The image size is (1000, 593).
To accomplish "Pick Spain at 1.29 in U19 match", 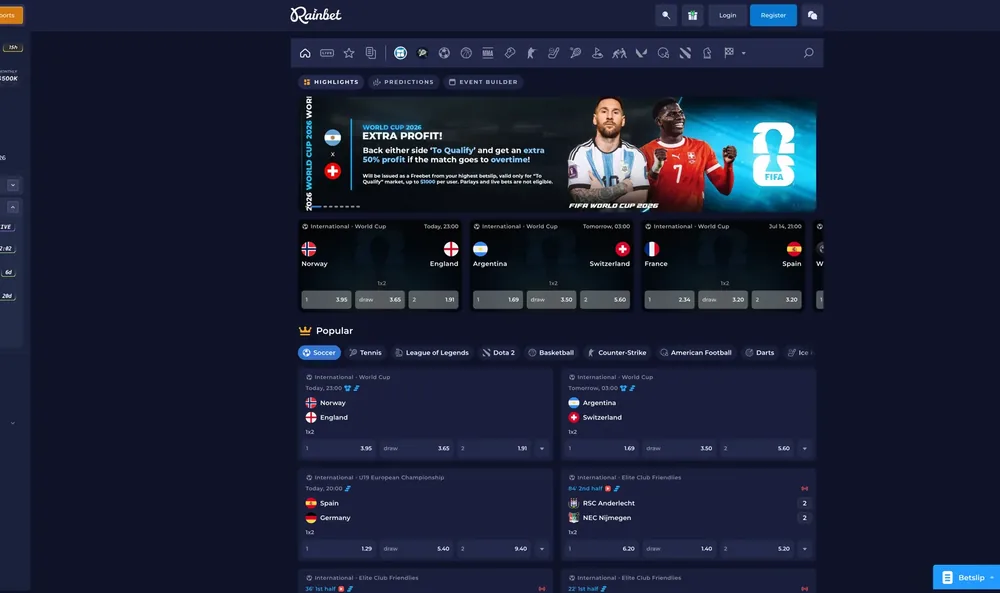I will click(x=339, y=548).
